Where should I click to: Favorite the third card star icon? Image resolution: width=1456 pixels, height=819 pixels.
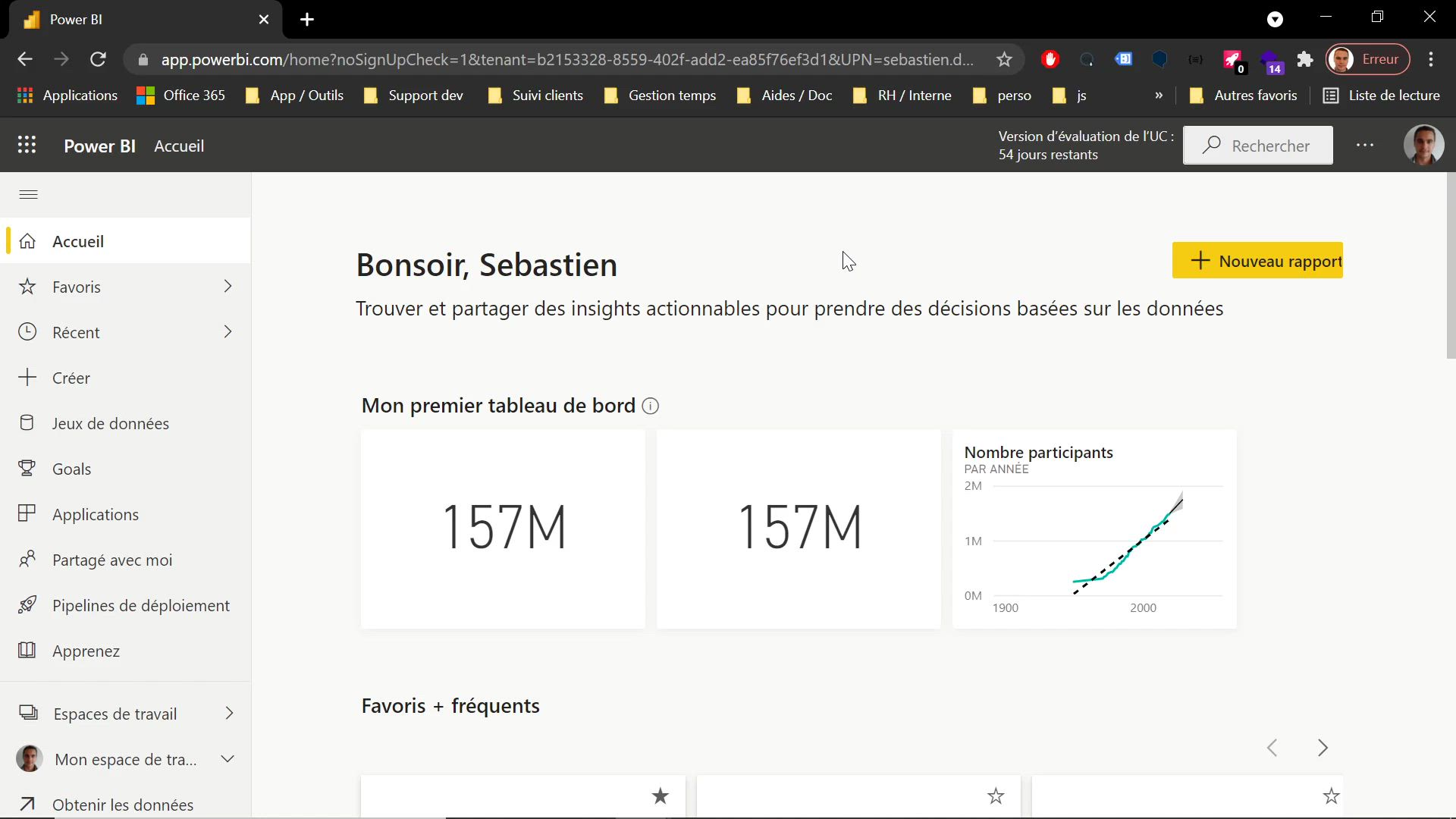click(x=1331, y=795)
